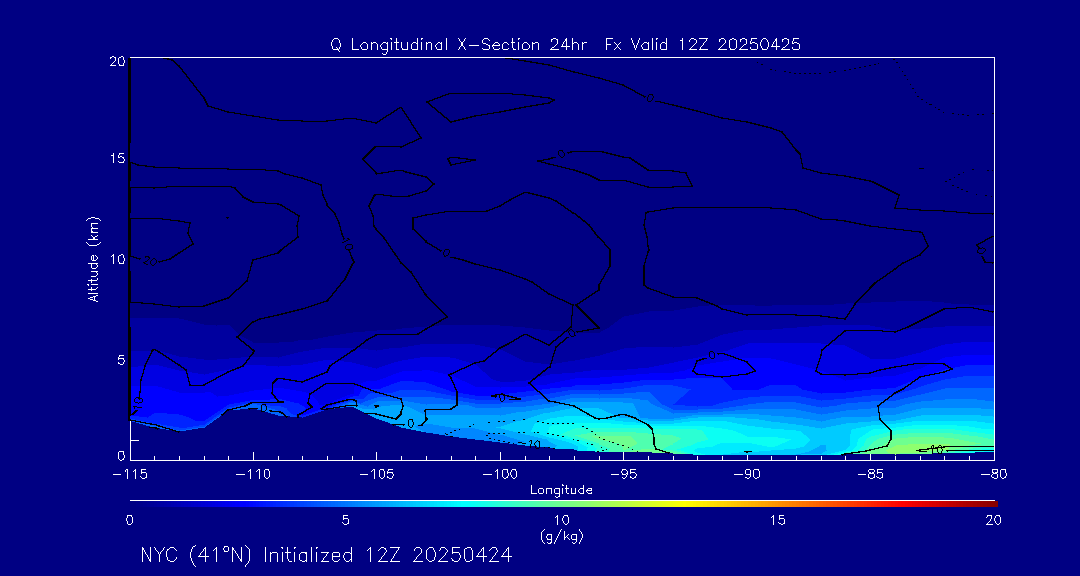Select the "(g/kg)" colorbar units label
Image resolution: width=1080 pixels, height=576 pixels.
point(561,536)
